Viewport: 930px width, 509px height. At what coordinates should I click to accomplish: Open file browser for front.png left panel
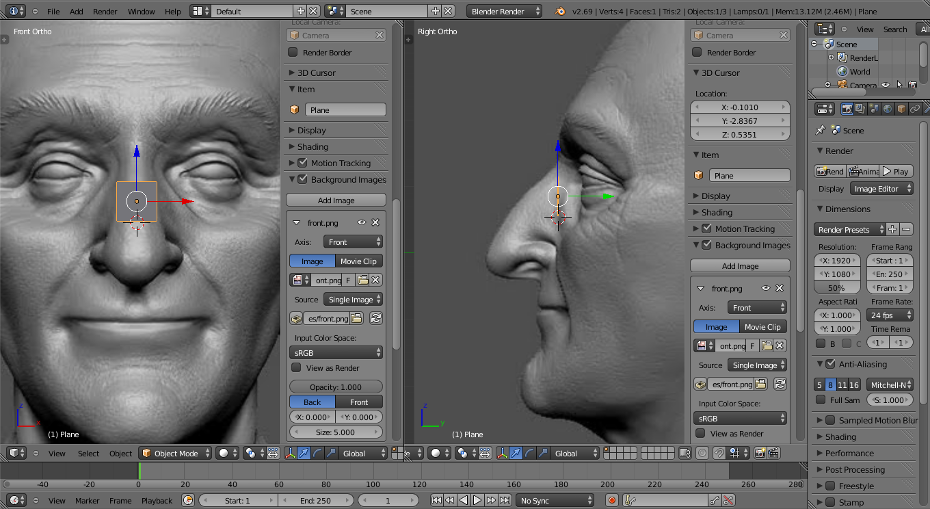pos(356,319)
